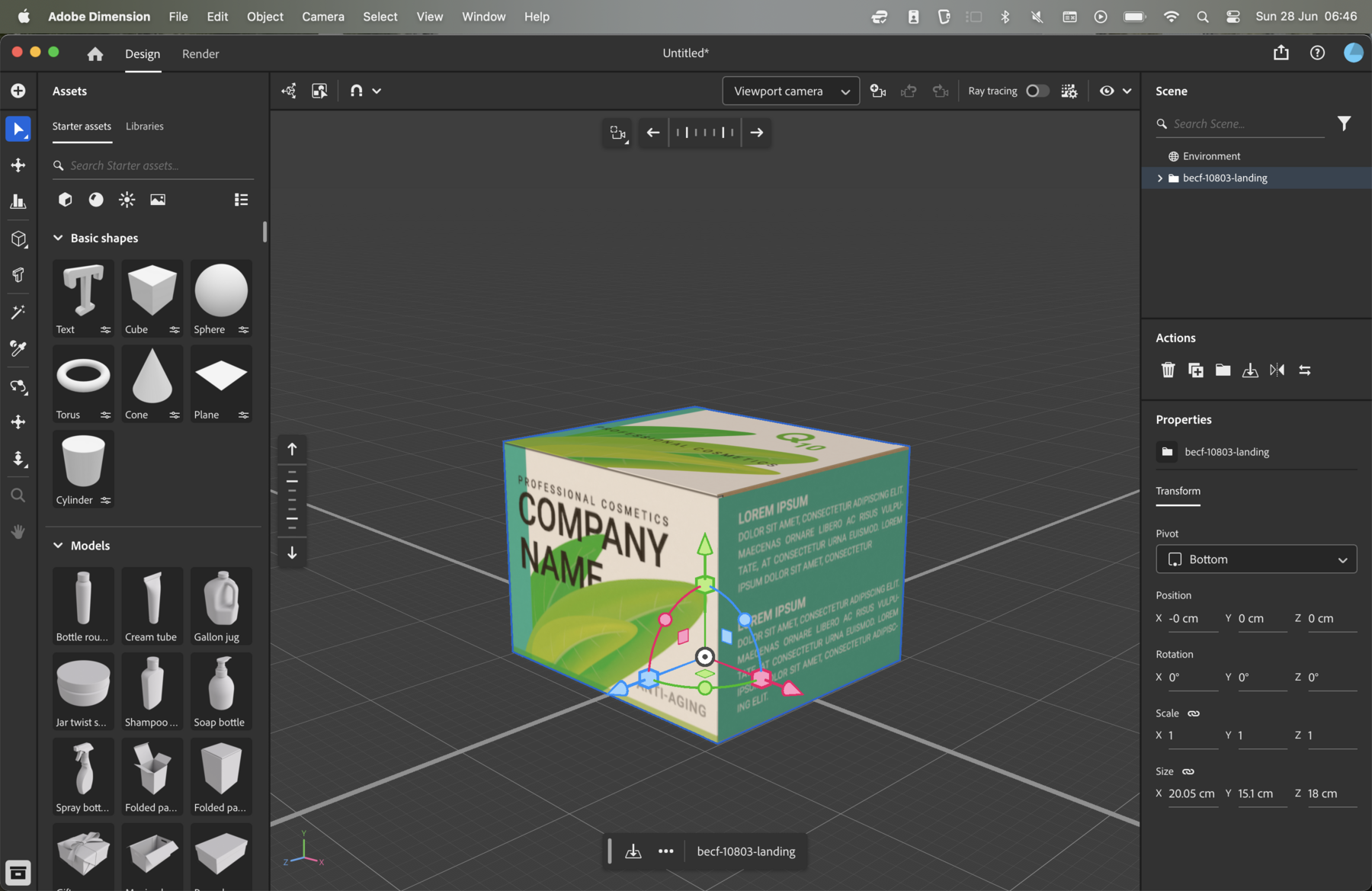
Task: Choose the Select tool in the toolbar
Action: coord(18,129)
